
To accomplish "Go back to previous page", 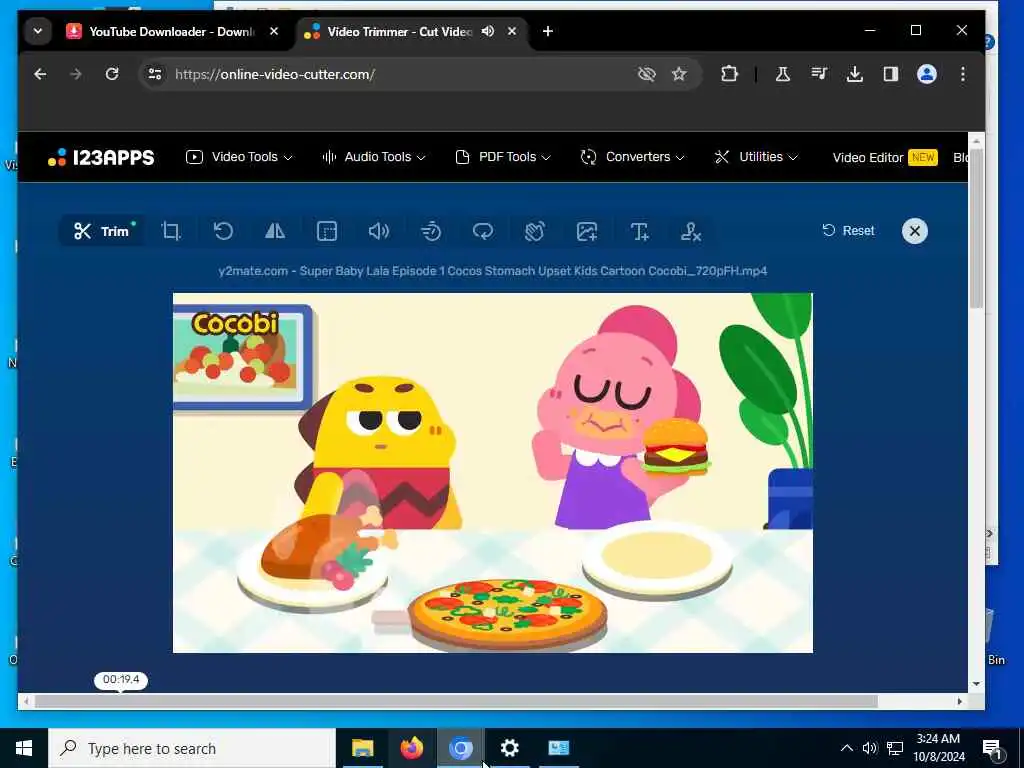I will [x=40, y=74].
